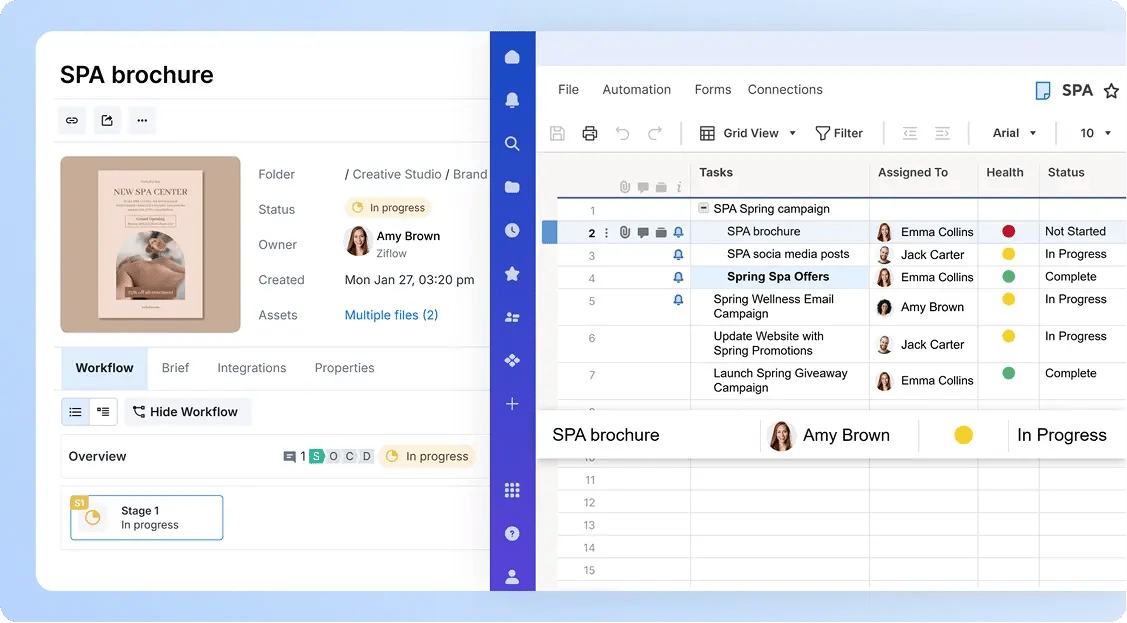Screen dimensions: 1127x623
Task: Switch to the Brief tab
Action: click(175, 368)
